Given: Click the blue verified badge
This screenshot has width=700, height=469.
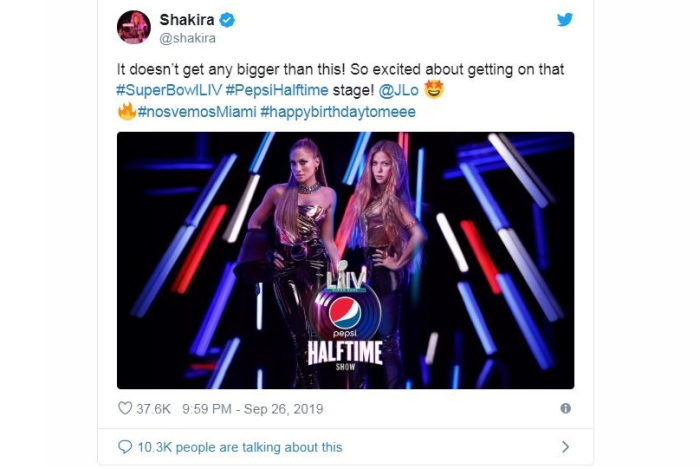Looking at the screenshot, I should (227, 20).
